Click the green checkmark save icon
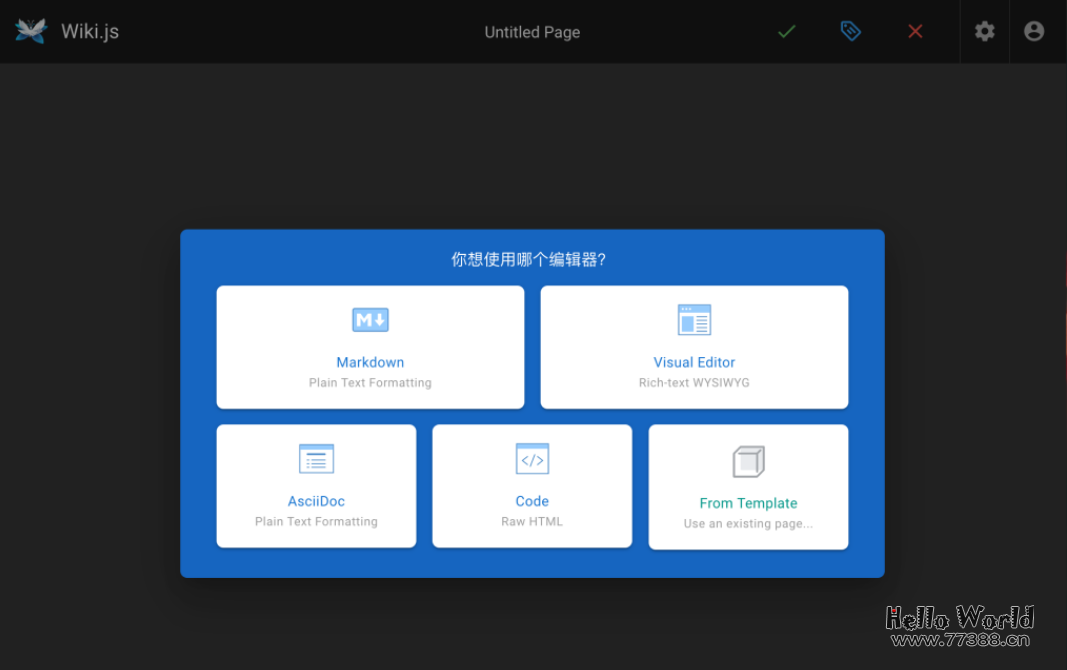The image size is (1067, 670). [786, 31]
